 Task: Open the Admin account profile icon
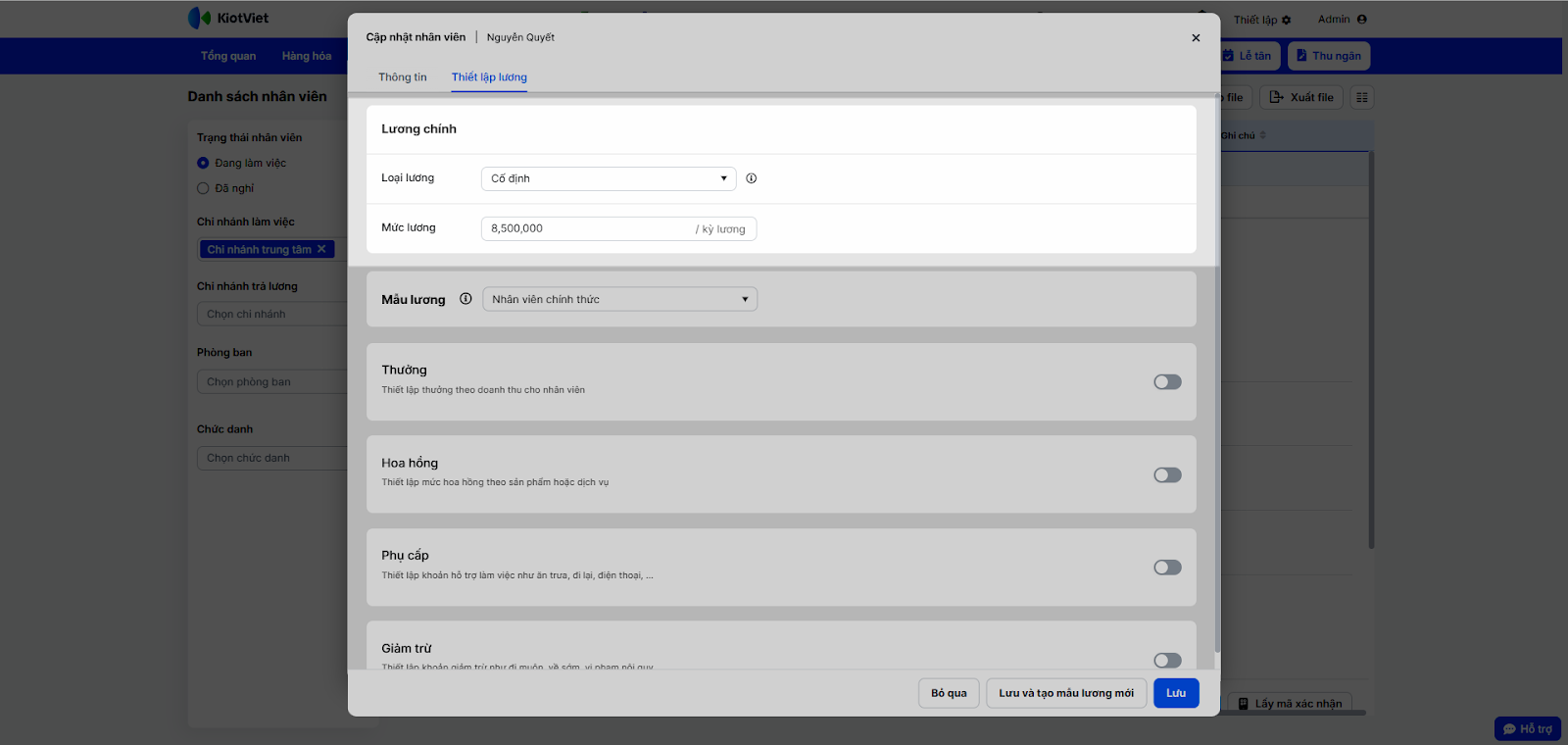1362,19
